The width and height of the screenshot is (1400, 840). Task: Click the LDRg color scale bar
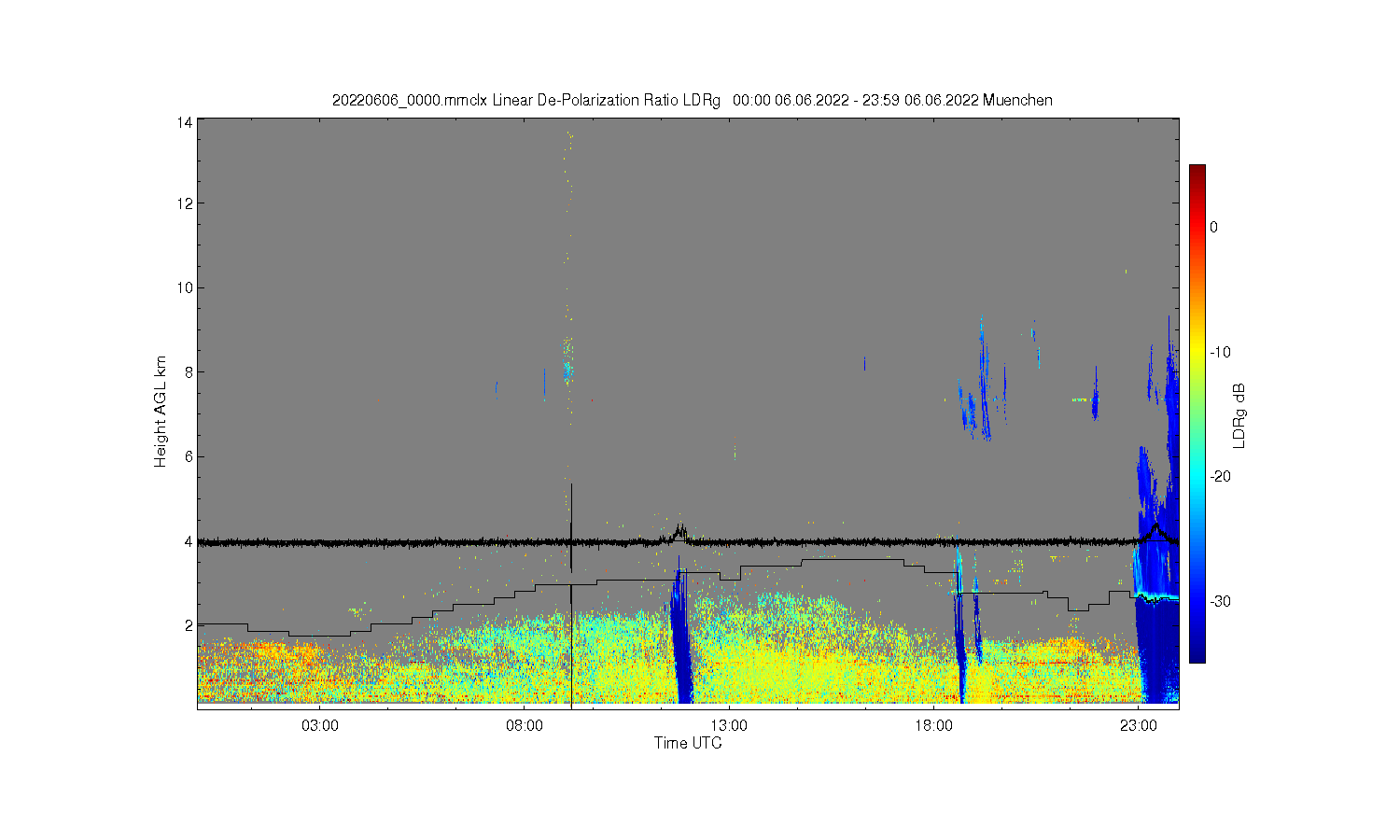tap(1197, 413)
